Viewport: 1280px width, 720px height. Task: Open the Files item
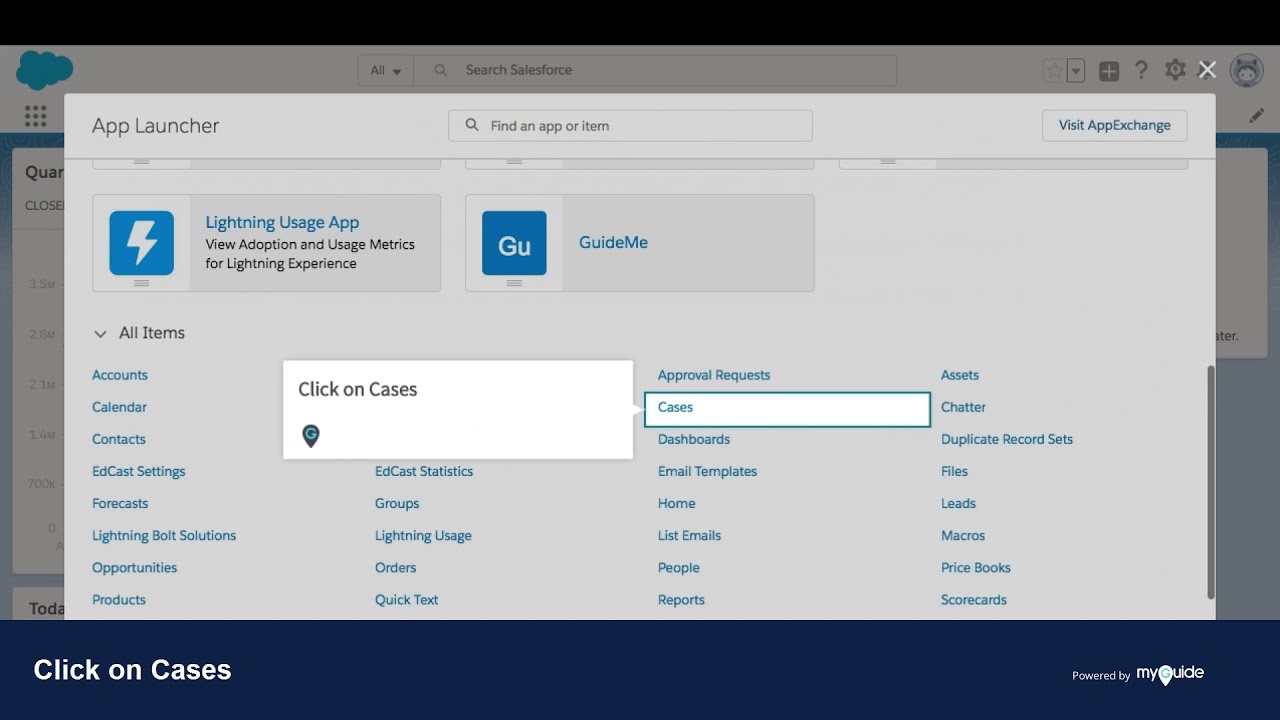coord(955,471)
